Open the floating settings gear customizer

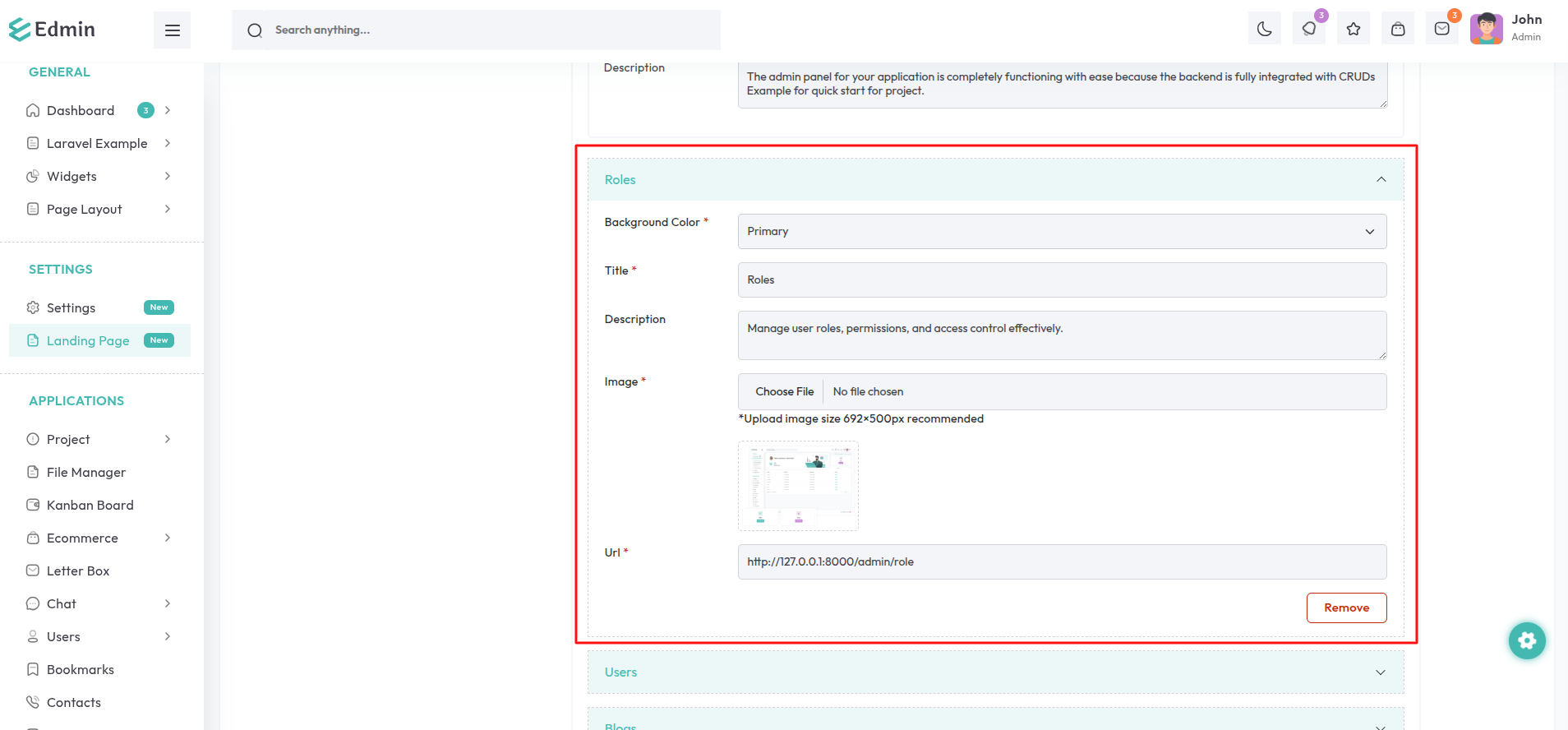(x=1526, y=640)
